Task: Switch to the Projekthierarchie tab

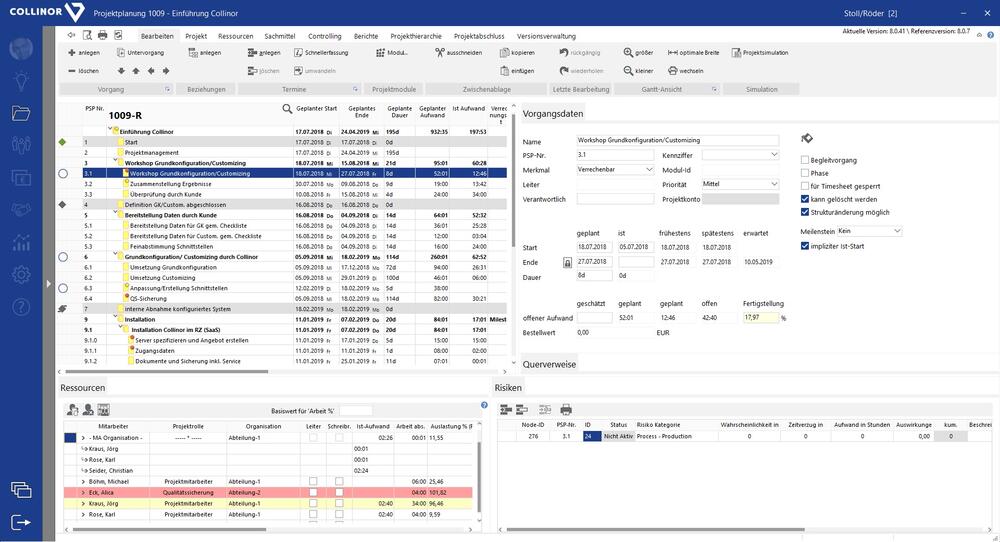Action: 416,35
